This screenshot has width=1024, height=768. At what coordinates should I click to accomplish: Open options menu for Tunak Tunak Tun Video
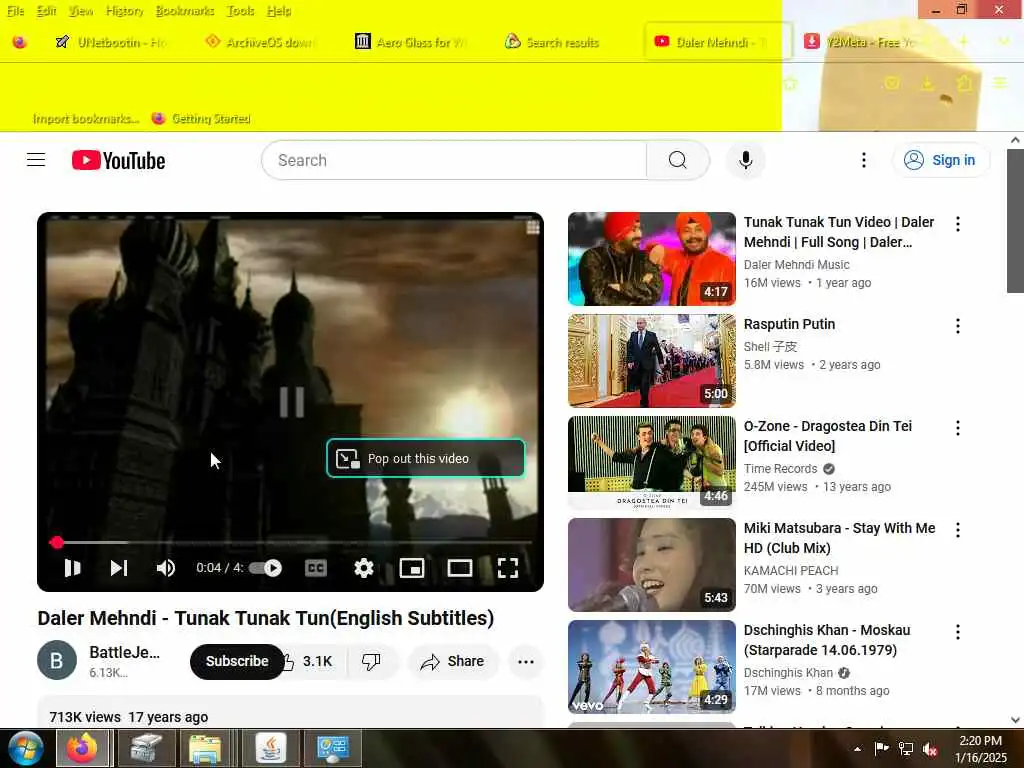pyautogui.click(x=957, y=224)
